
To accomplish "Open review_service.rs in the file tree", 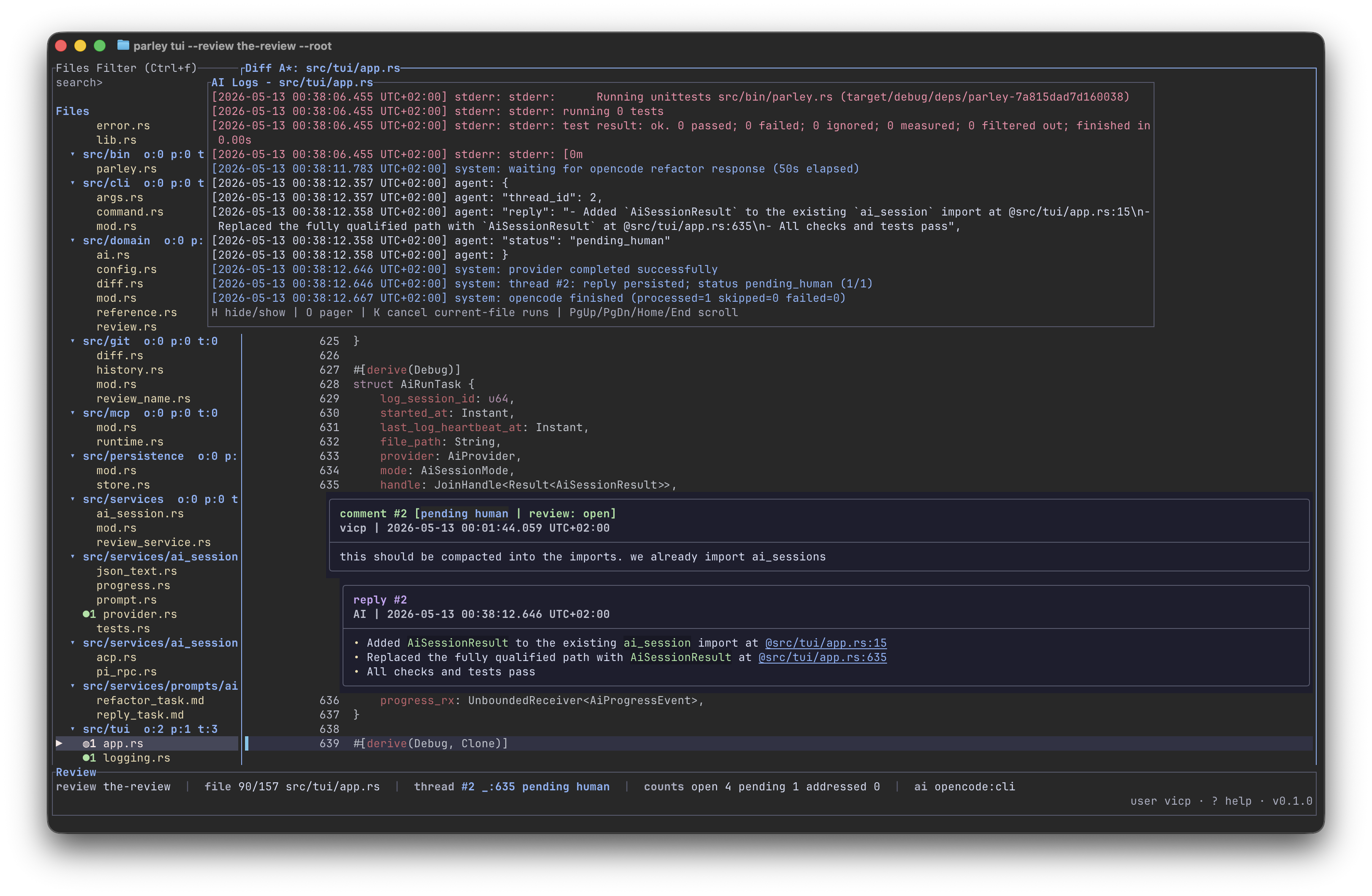I will [x=153, y=542].
